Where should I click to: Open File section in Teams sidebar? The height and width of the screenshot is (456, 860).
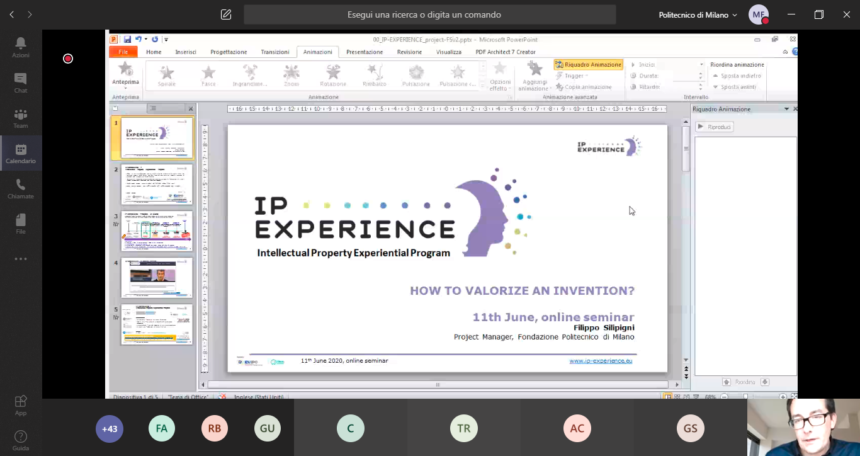pos(21,223)
